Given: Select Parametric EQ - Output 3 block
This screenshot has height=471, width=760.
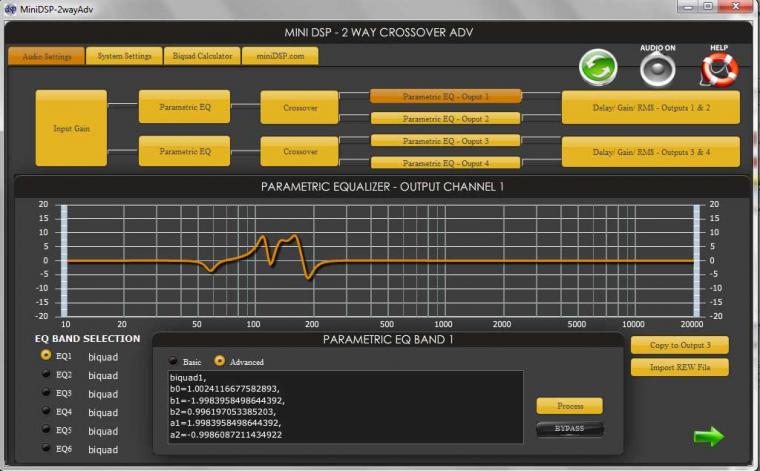Looking at the screenshot, I should pos(445,141).
